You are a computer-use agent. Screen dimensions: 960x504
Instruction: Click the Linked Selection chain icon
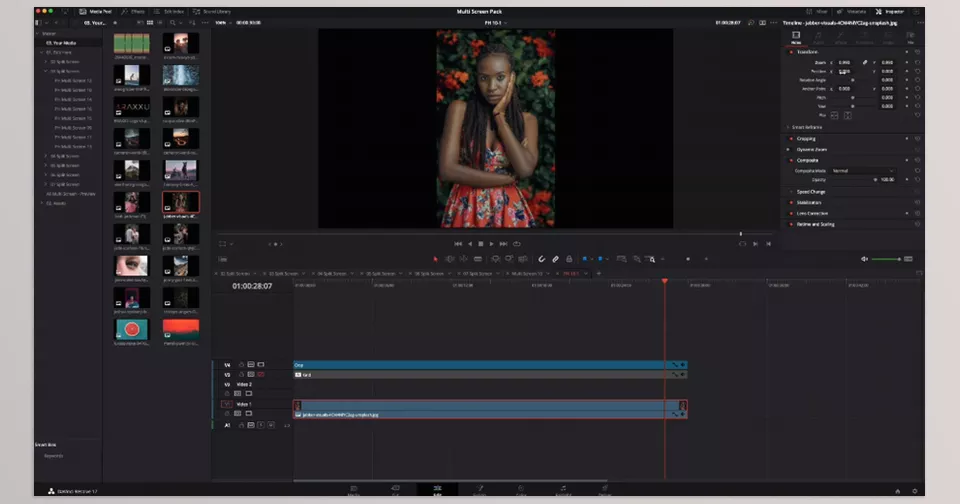click(556, 259)
